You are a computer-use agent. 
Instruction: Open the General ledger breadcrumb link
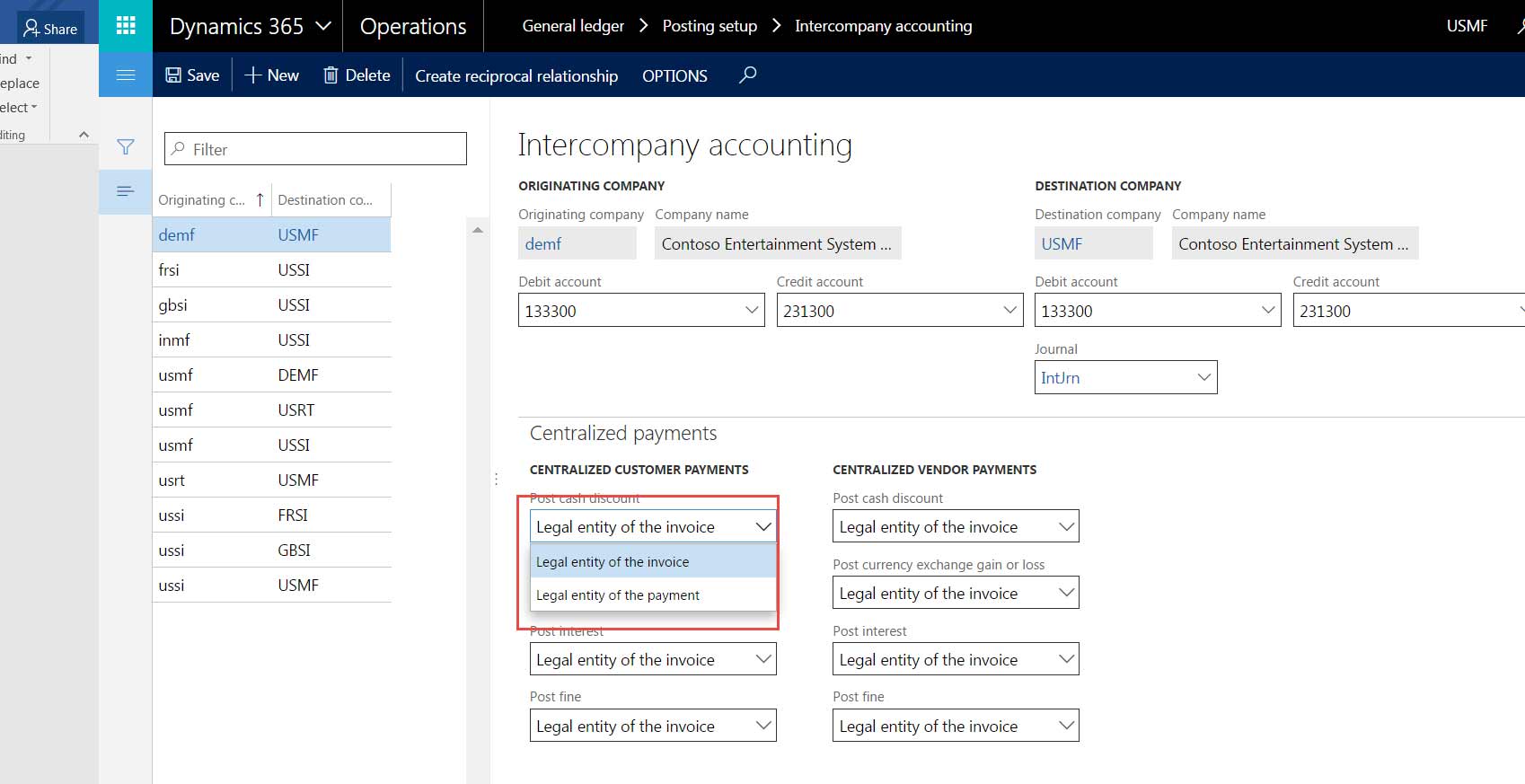(x=573, y=26)
